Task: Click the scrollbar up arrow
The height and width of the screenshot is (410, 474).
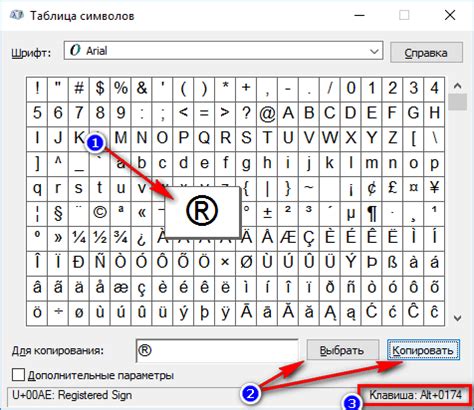Action: 457,86
